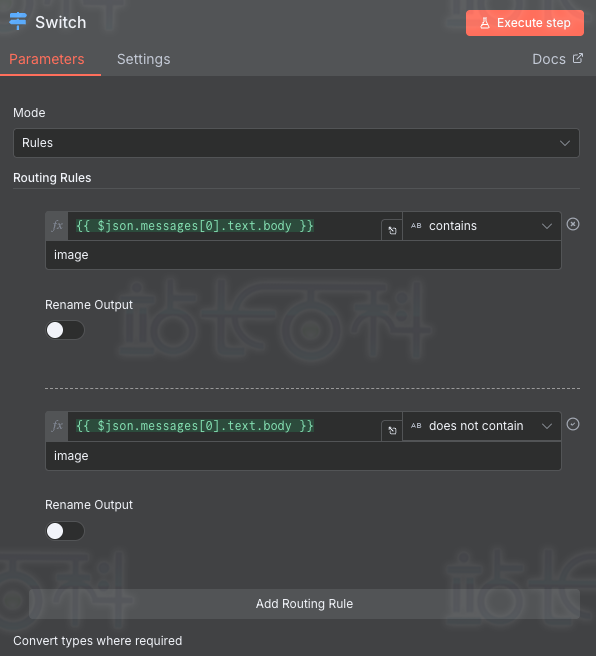The width and height of the screenshot is (596, 656).
Task: Open expression editor for first rule
Action: click(392, 230)
